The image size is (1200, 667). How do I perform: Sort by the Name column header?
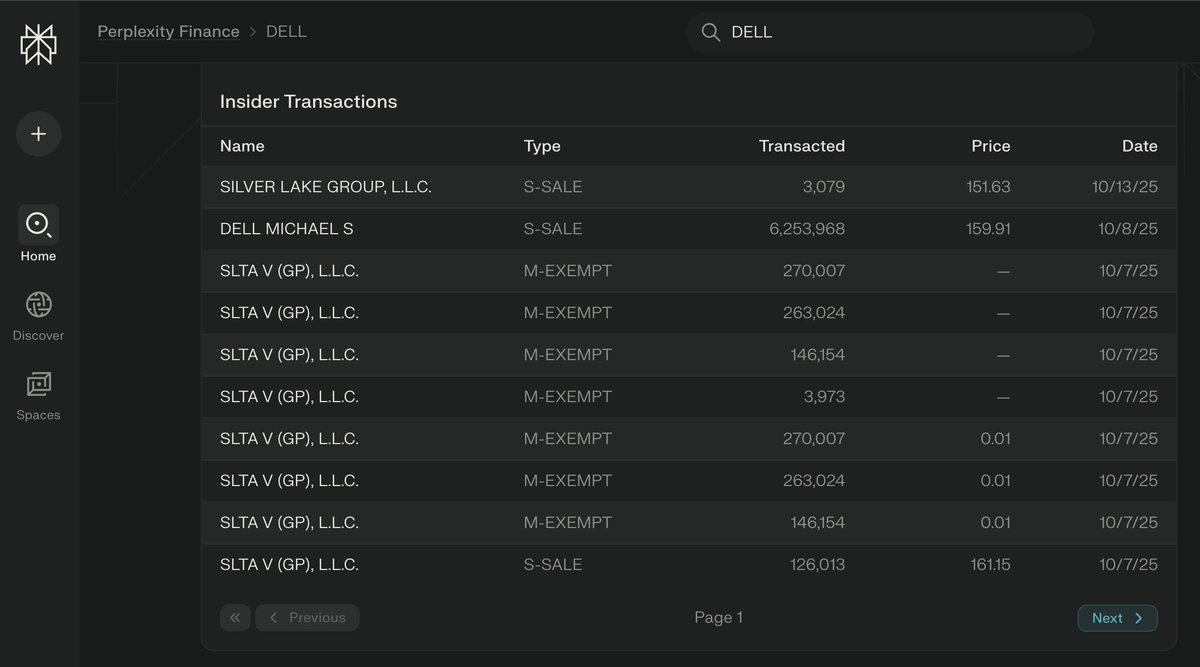[242, 146]
